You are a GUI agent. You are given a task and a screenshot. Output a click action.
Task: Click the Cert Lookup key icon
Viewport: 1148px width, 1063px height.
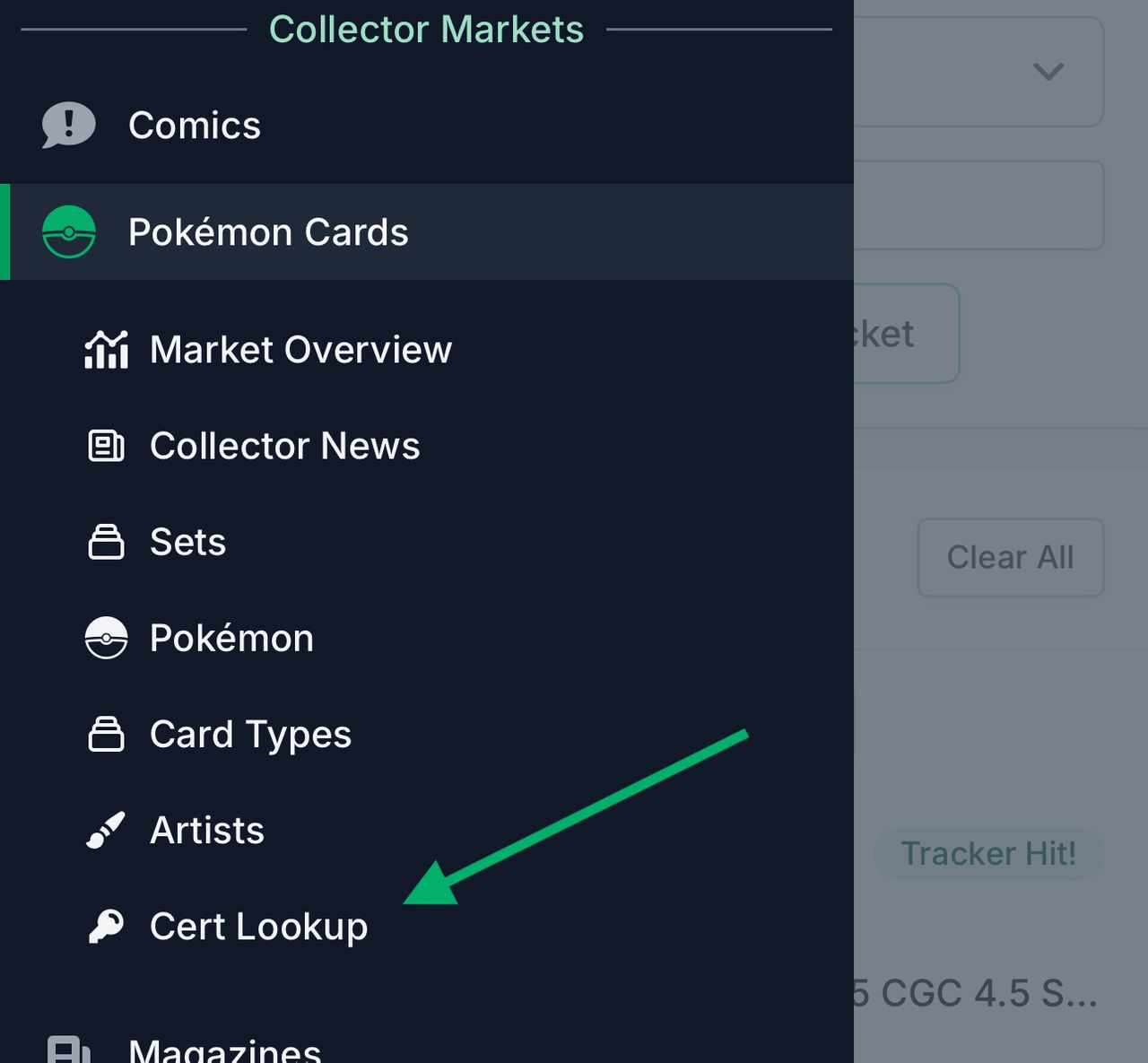(106, 926)
